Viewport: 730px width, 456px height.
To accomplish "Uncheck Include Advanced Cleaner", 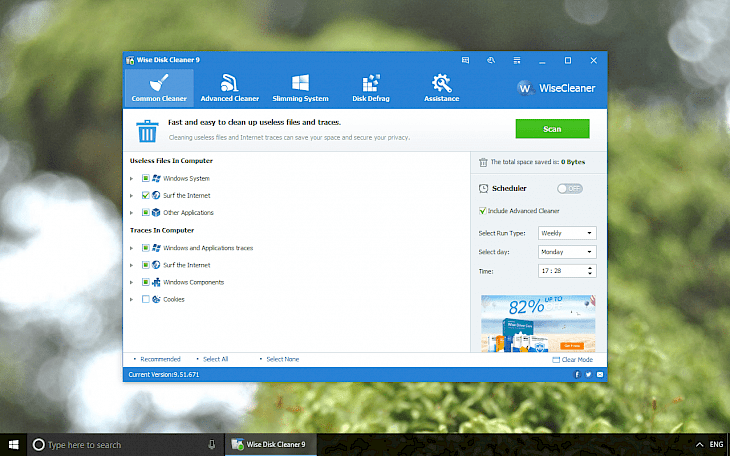I will pyautogui.click(x=482, y=211).
